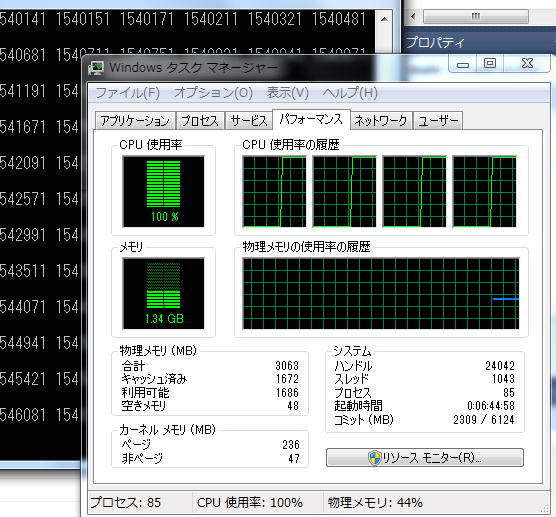Click status bar 物理メモリ: 44%

(375, 502)
